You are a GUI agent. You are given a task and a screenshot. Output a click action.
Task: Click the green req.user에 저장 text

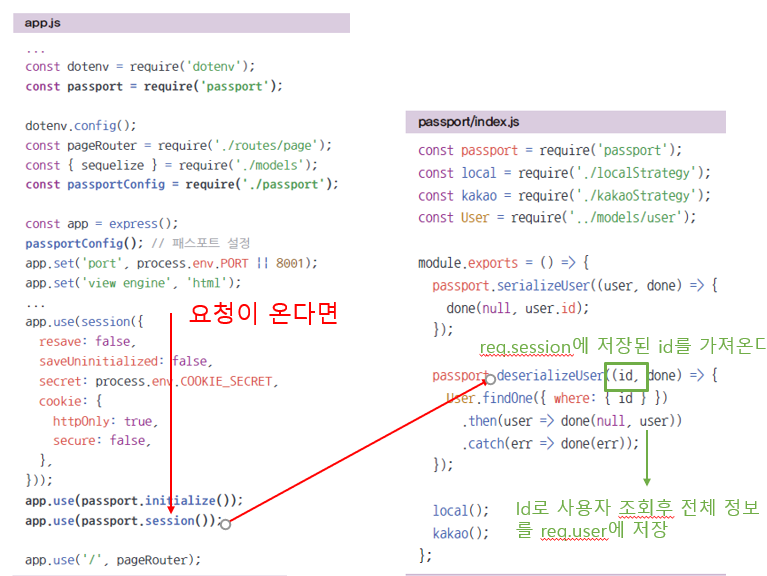(604, 530)
